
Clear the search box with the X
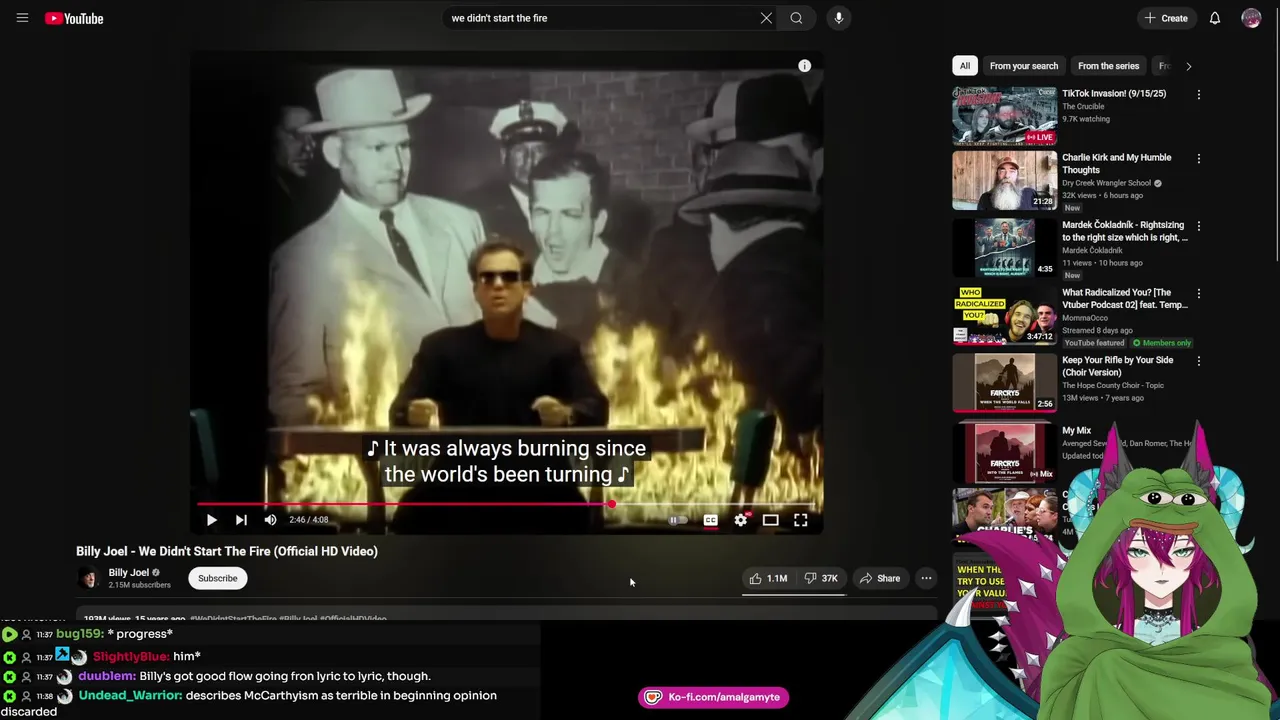pos(766,18)
